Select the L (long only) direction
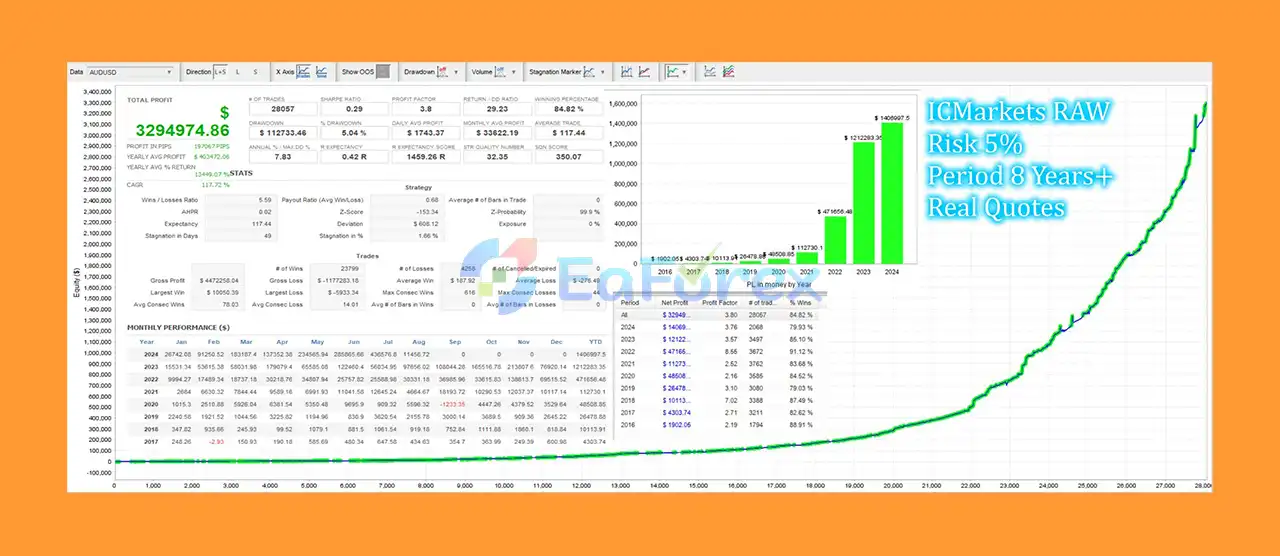This screenshot has height=556, width=1280. [x=237, y=72]
